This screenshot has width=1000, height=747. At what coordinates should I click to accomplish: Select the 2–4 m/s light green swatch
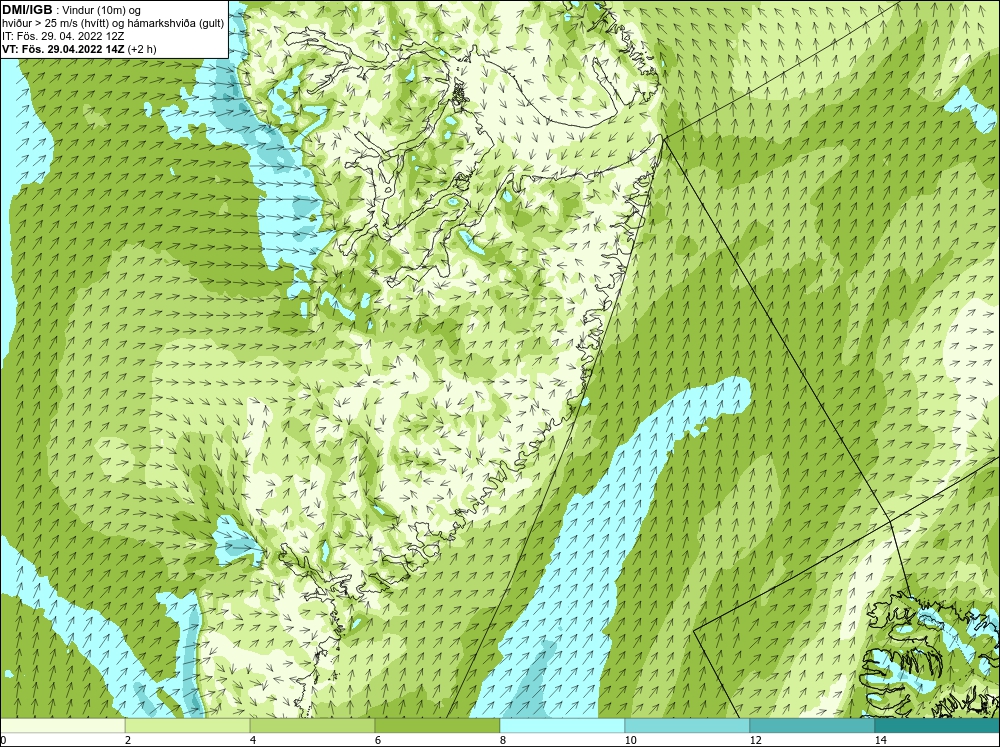pyautogui.click(x=188, y=725)
